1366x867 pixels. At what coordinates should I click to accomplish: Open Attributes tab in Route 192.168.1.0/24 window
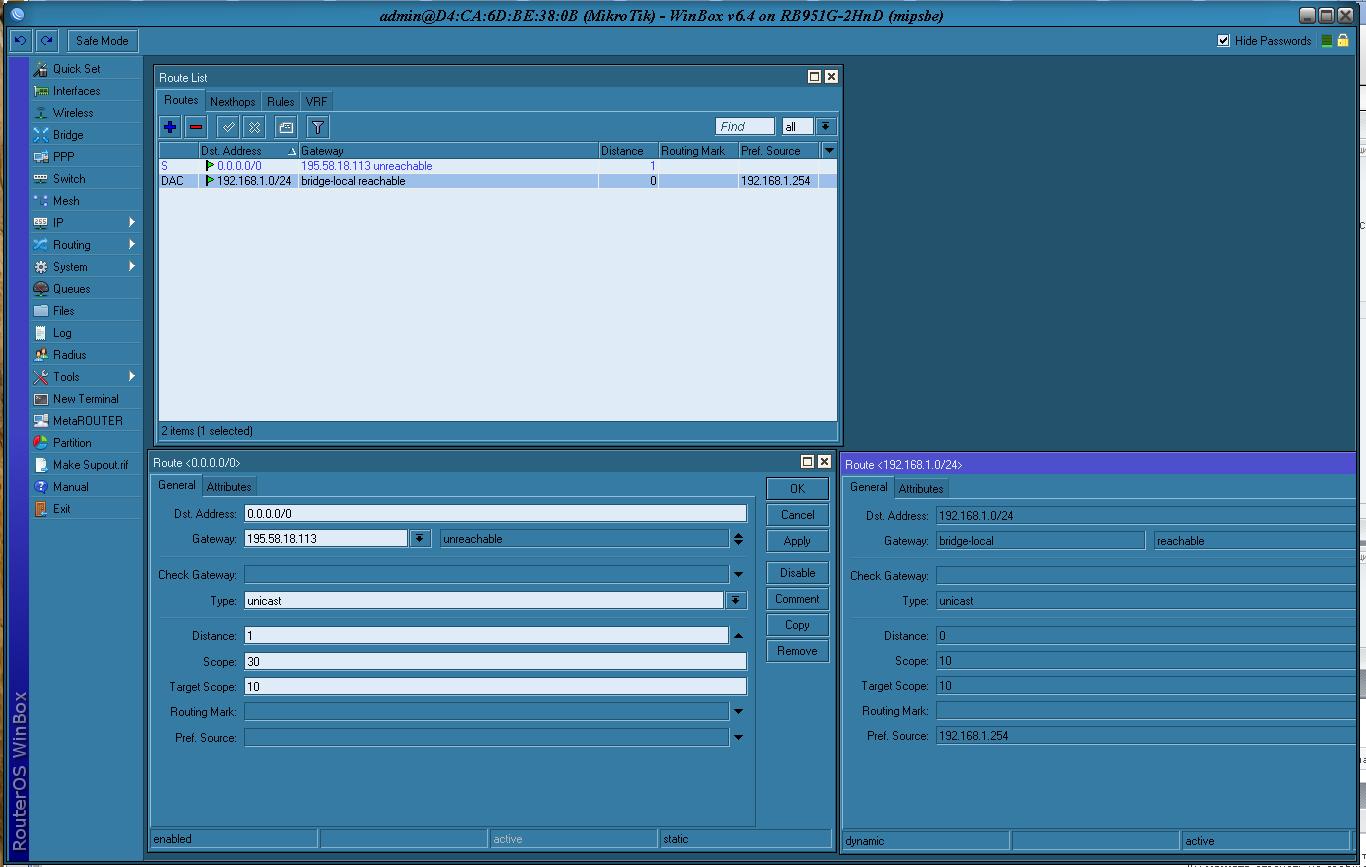point(921,489)
